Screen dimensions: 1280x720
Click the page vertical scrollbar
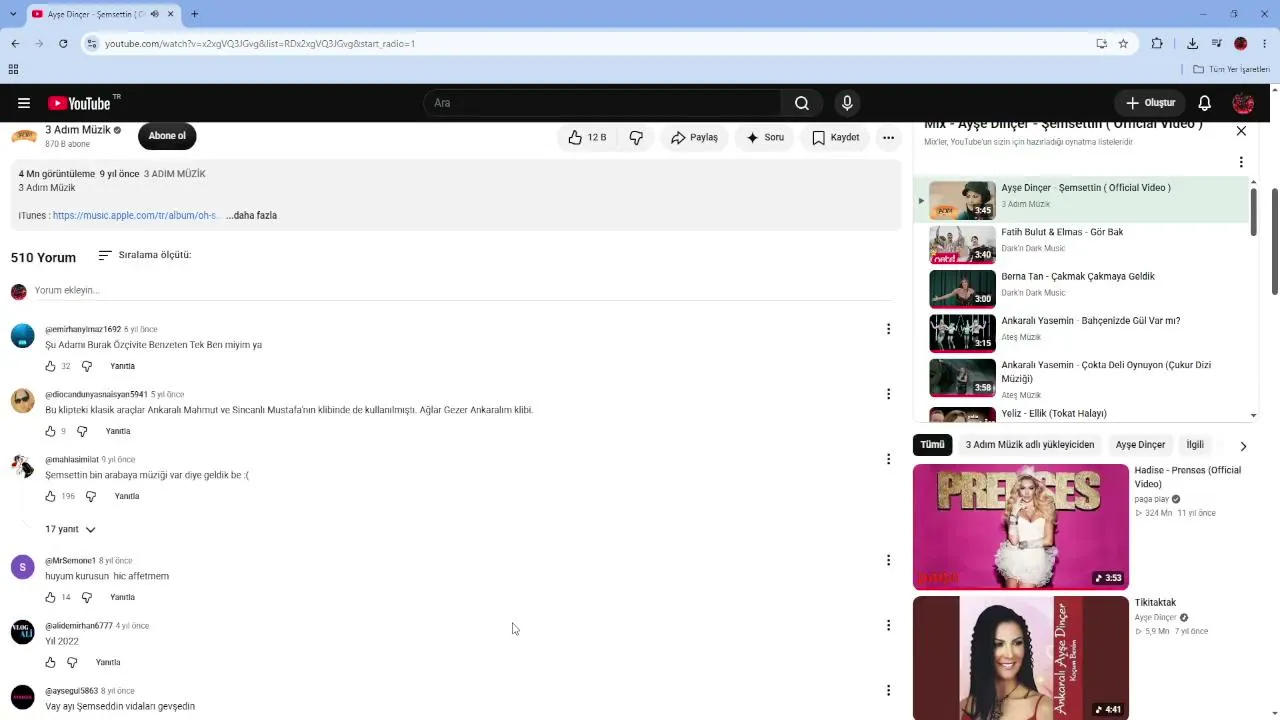click(x=1275, y=240)
